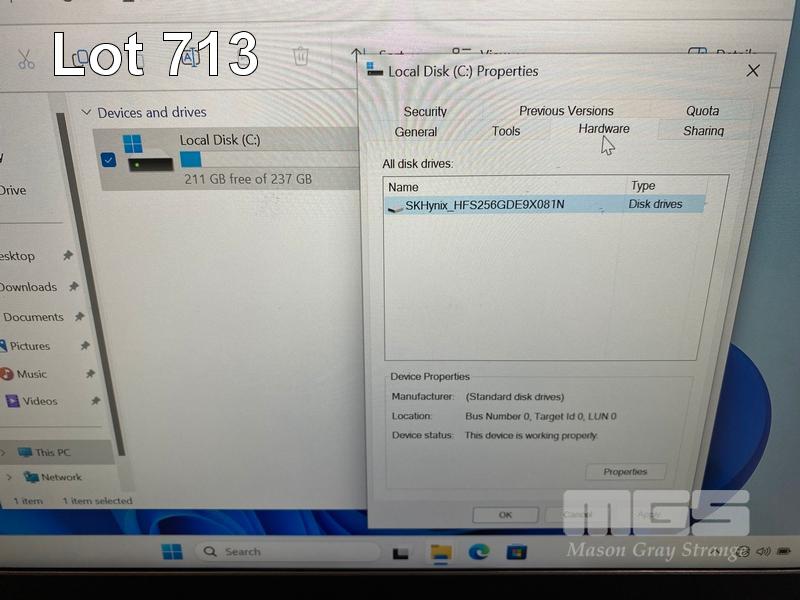800x600 pixels.
Task: Expand the Network tree node
Action: [7, 478]
